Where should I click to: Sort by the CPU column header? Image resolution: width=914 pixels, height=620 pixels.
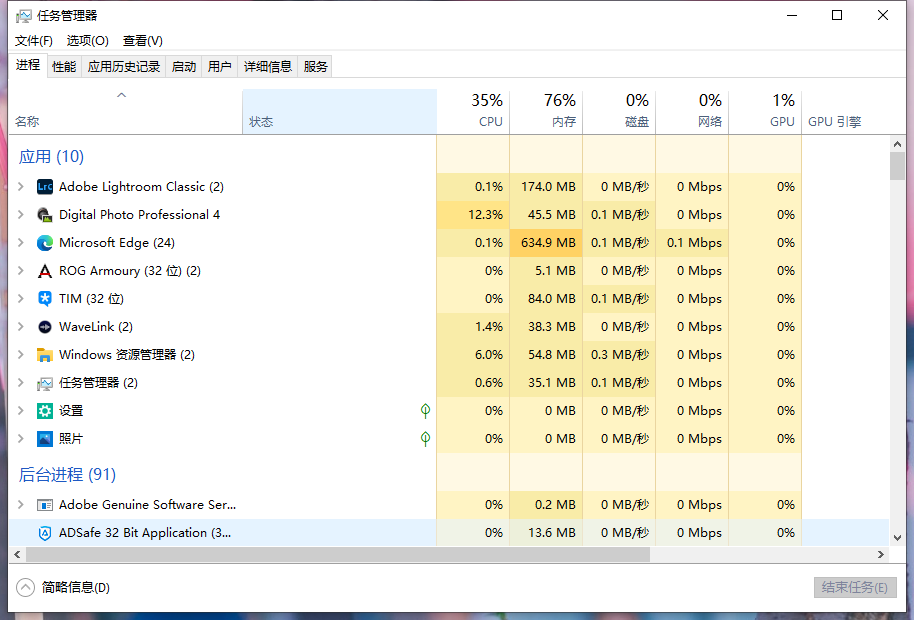click(x=473, y=111)
